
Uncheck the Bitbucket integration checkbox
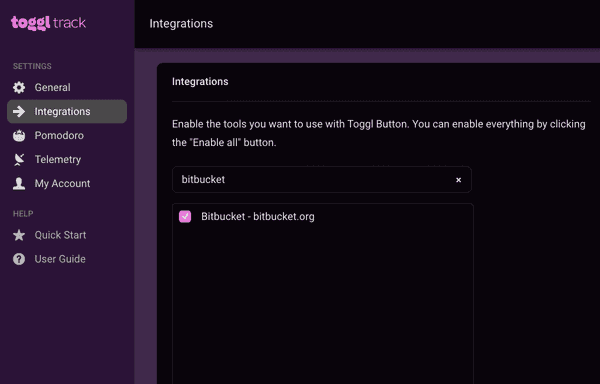pos(185,216)
